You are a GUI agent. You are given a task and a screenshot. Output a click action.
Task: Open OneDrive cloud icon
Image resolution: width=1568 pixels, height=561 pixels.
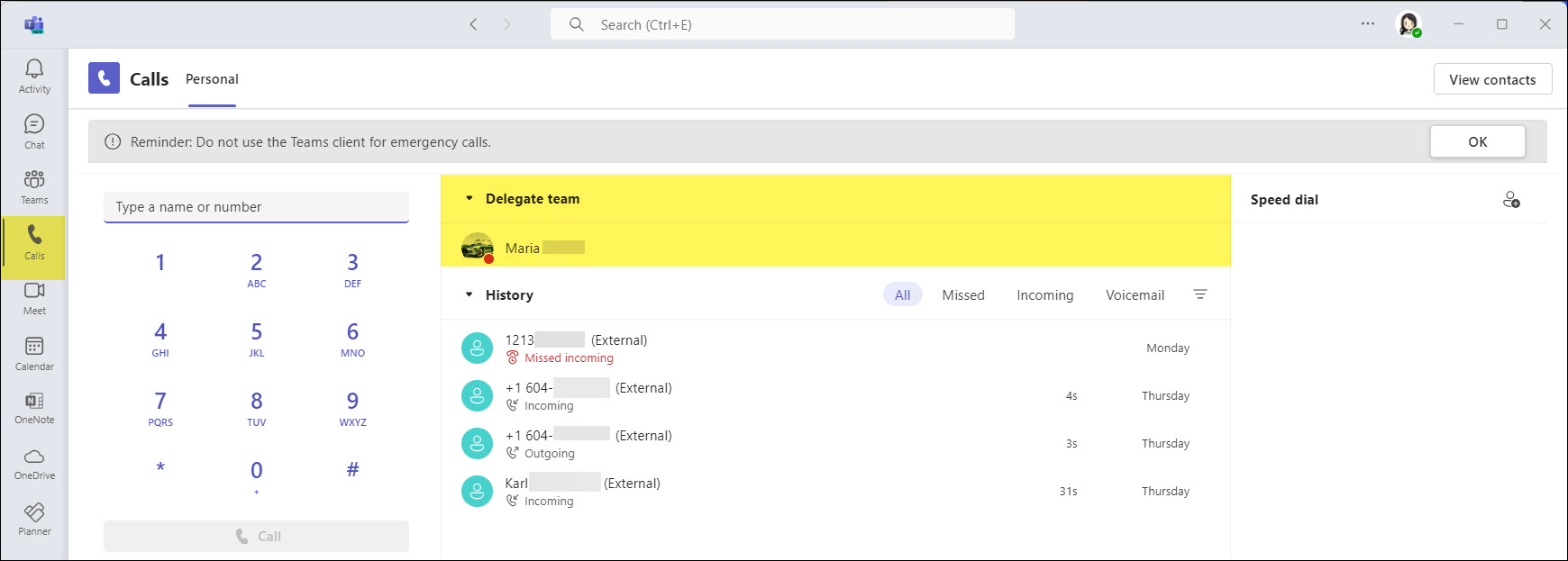(34, 463)
